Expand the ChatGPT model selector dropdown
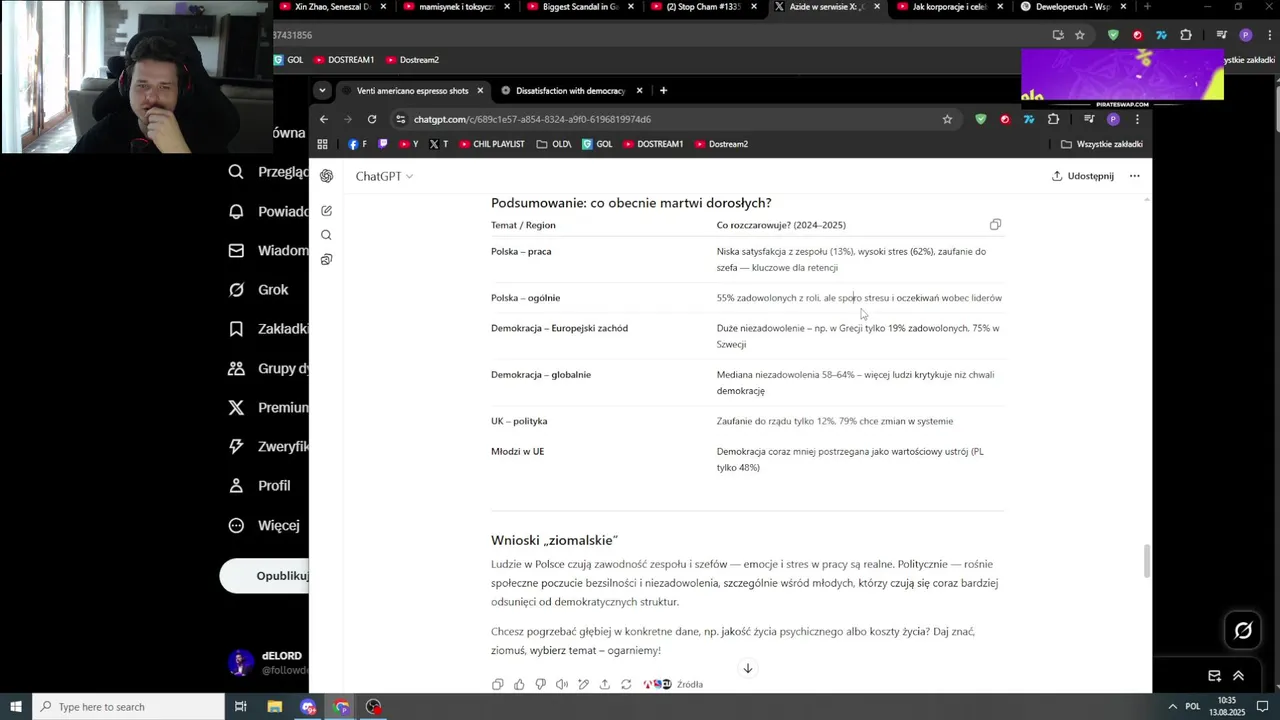 384,176
